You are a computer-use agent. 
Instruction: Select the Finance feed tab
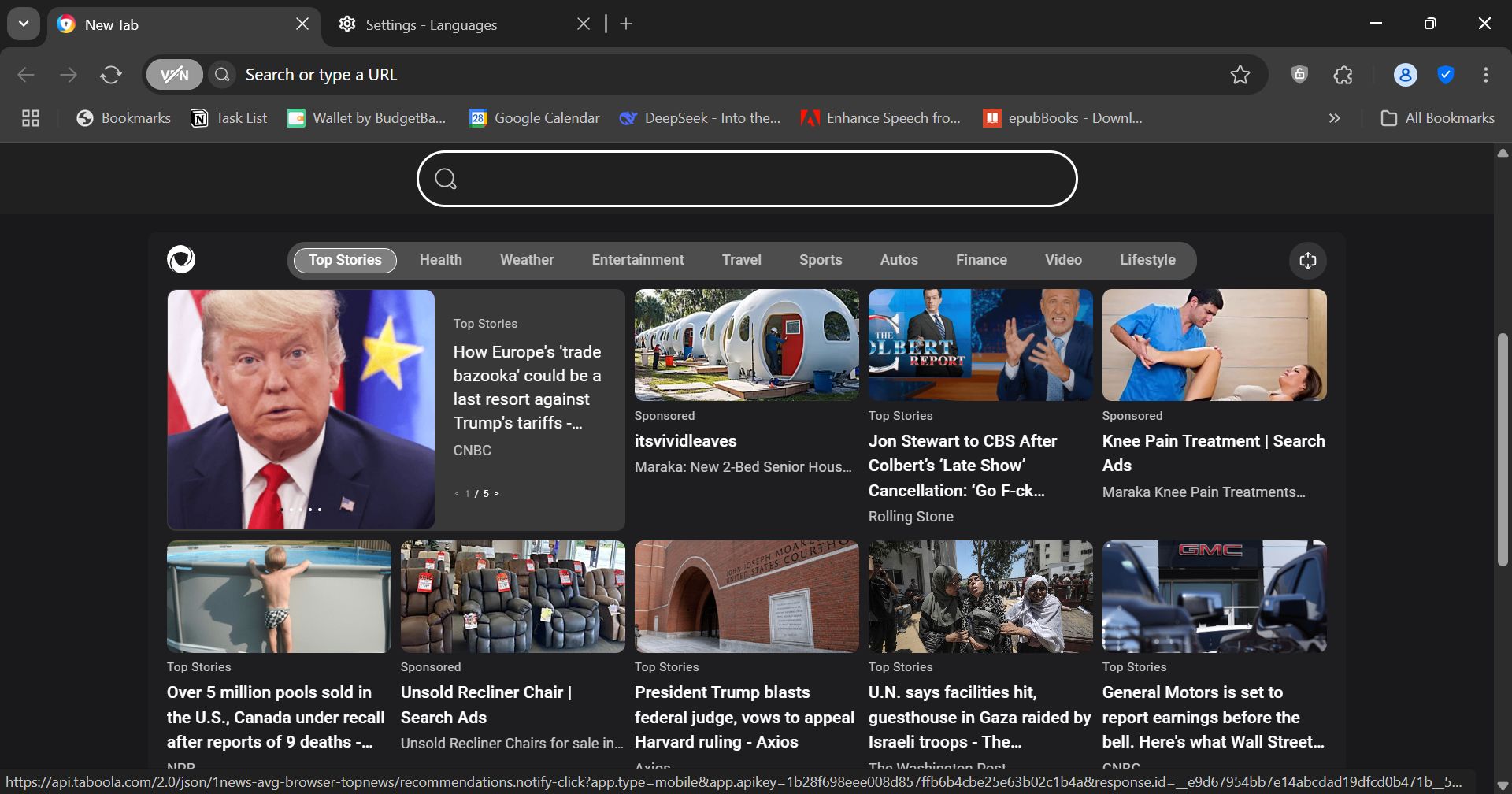pos(981,260)
